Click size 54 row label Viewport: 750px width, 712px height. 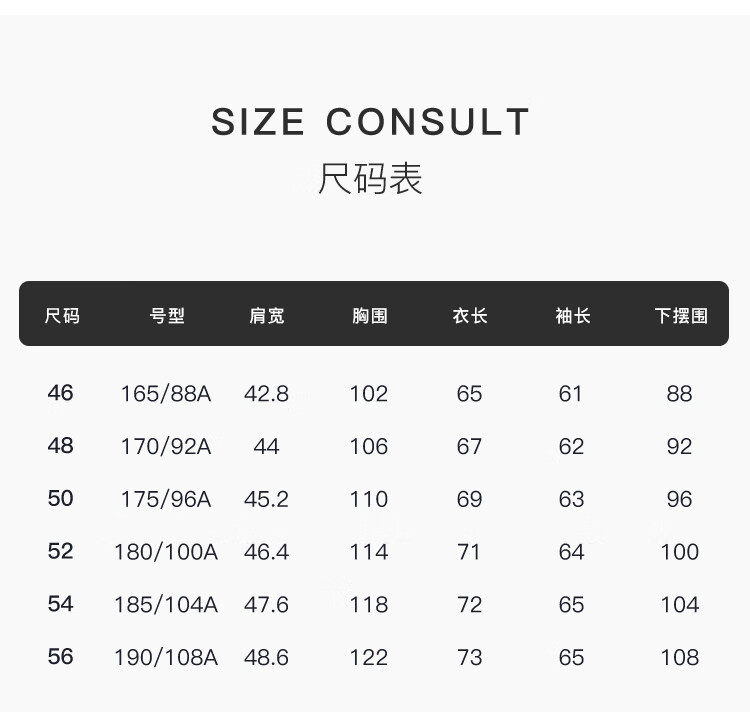coord(60,603)
